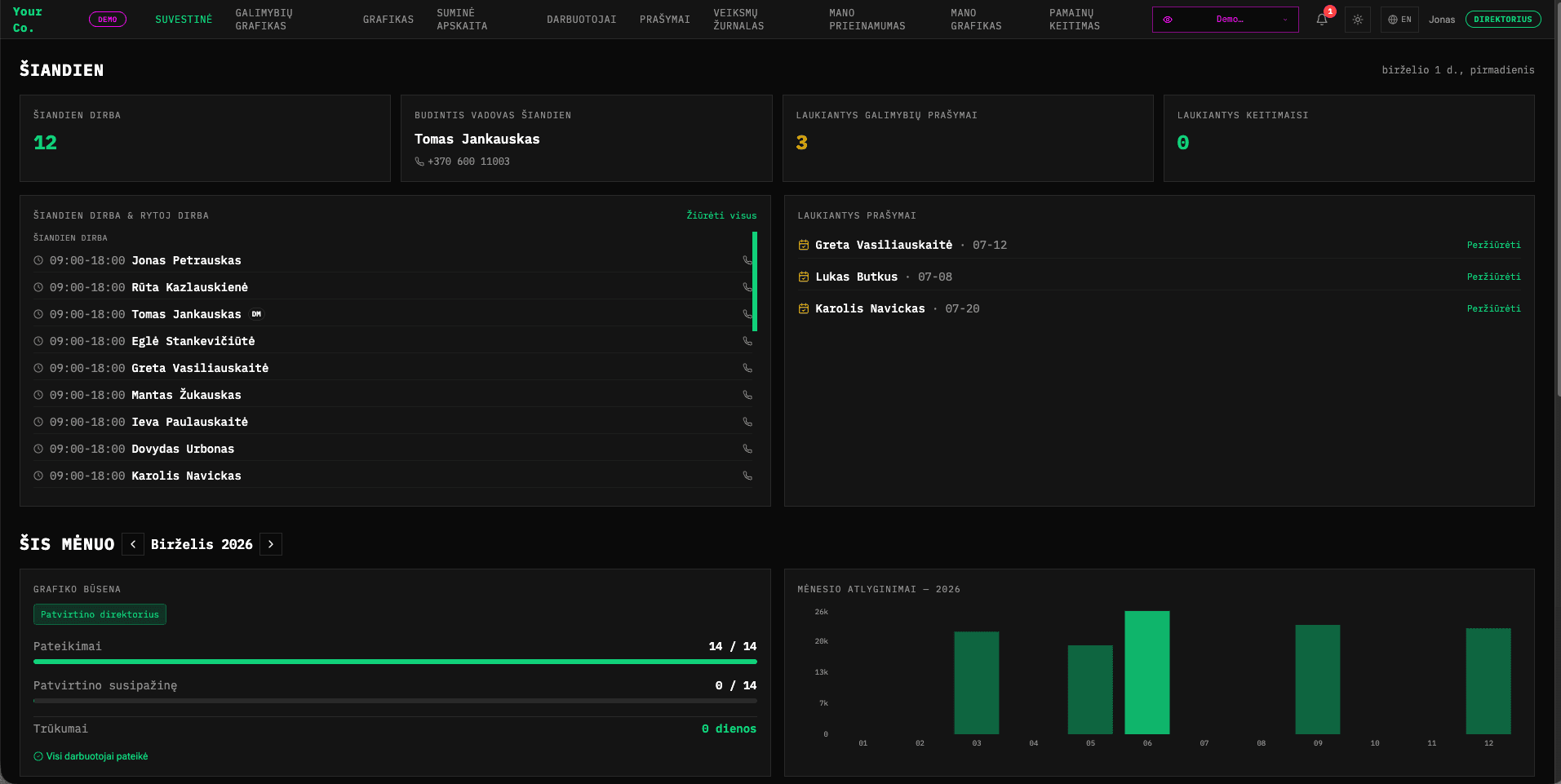The width and height of the screenshot is (1561, 784).
Task: Click the month 03 salary bar
Action: [977, 683]
